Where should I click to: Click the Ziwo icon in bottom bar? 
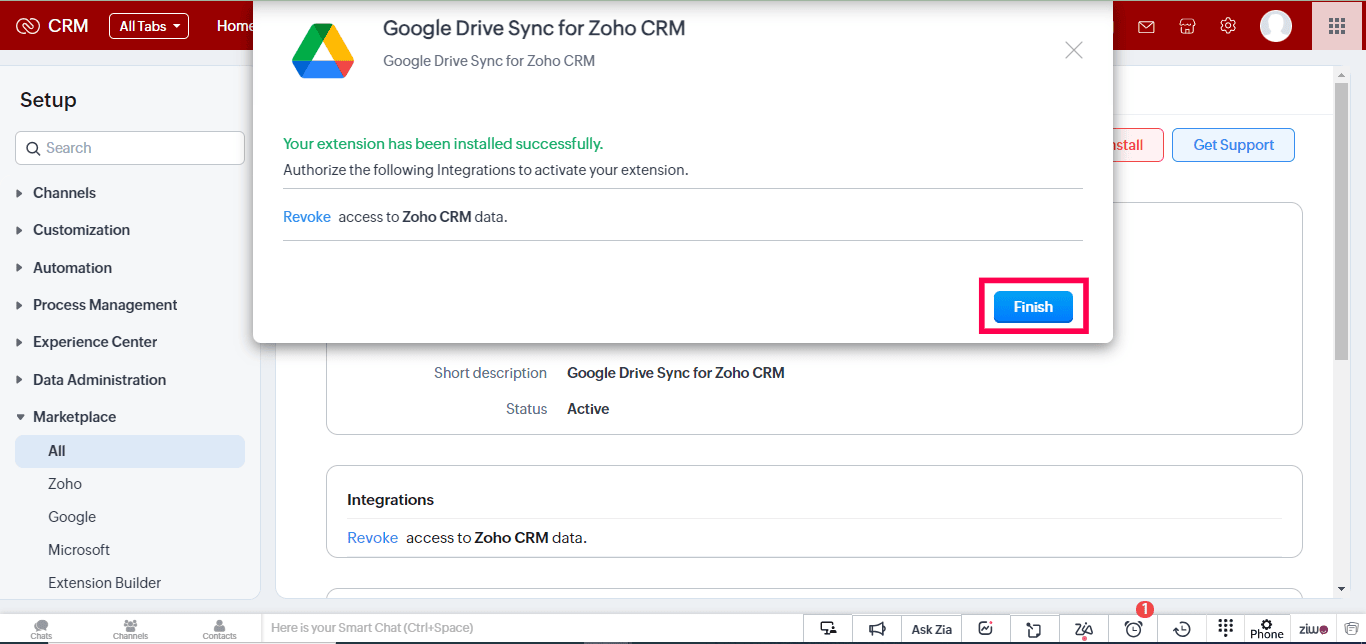[x=1313, y=629]
